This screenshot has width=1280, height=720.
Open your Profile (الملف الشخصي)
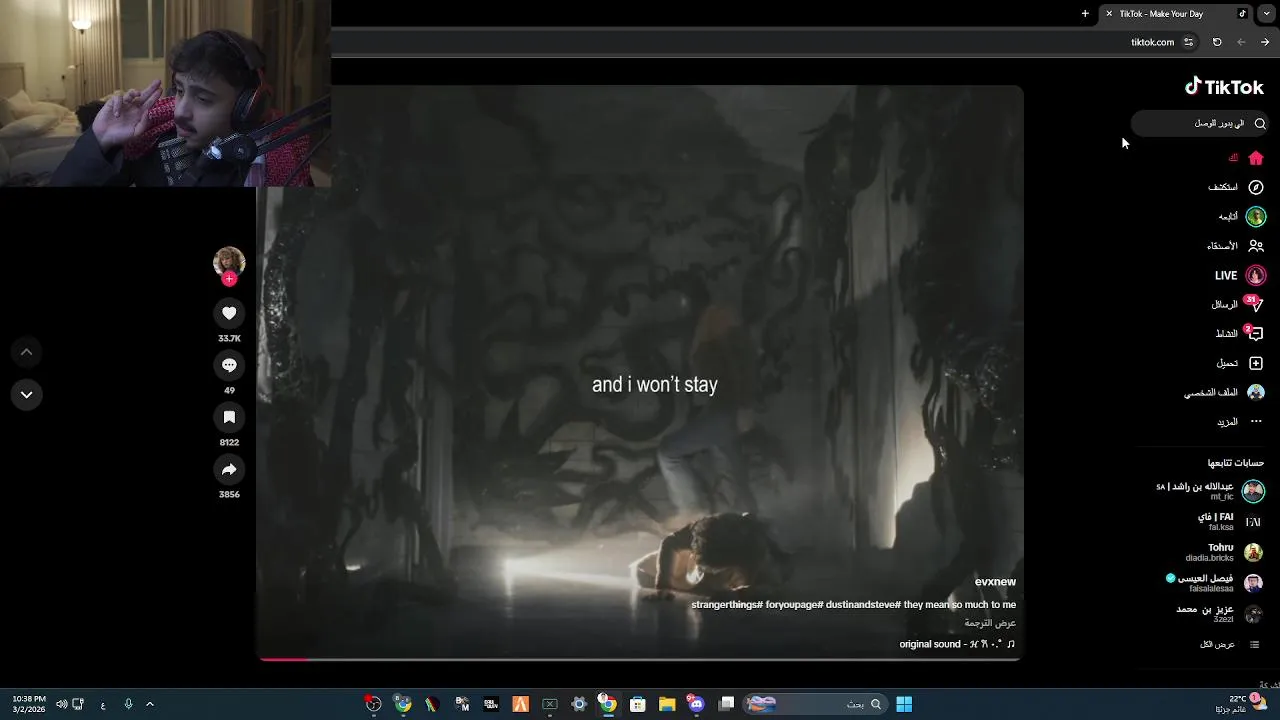click(1225, 392)
